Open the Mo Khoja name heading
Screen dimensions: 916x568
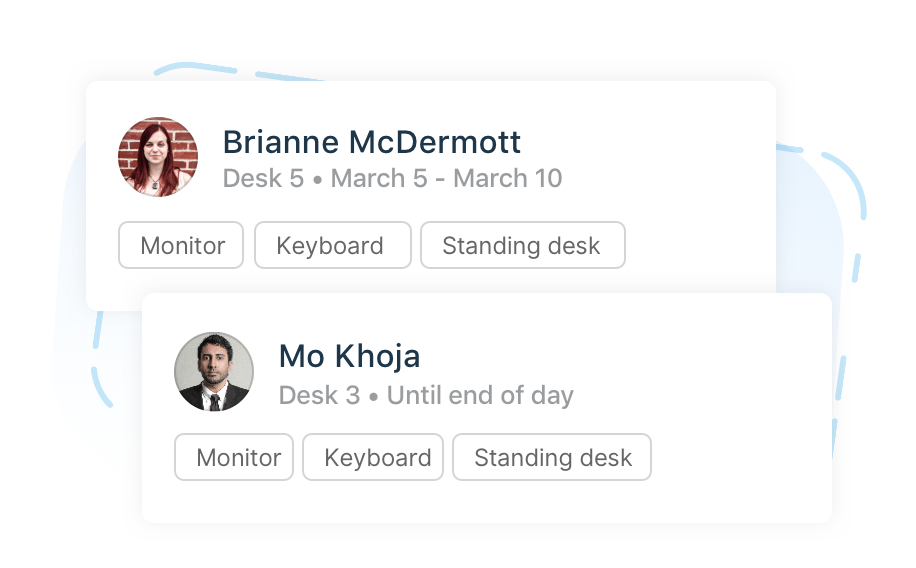click(x=349, y=356)
